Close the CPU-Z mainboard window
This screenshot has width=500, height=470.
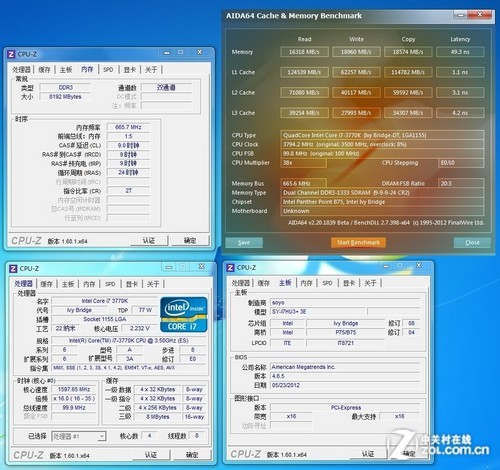click(419, 266)
